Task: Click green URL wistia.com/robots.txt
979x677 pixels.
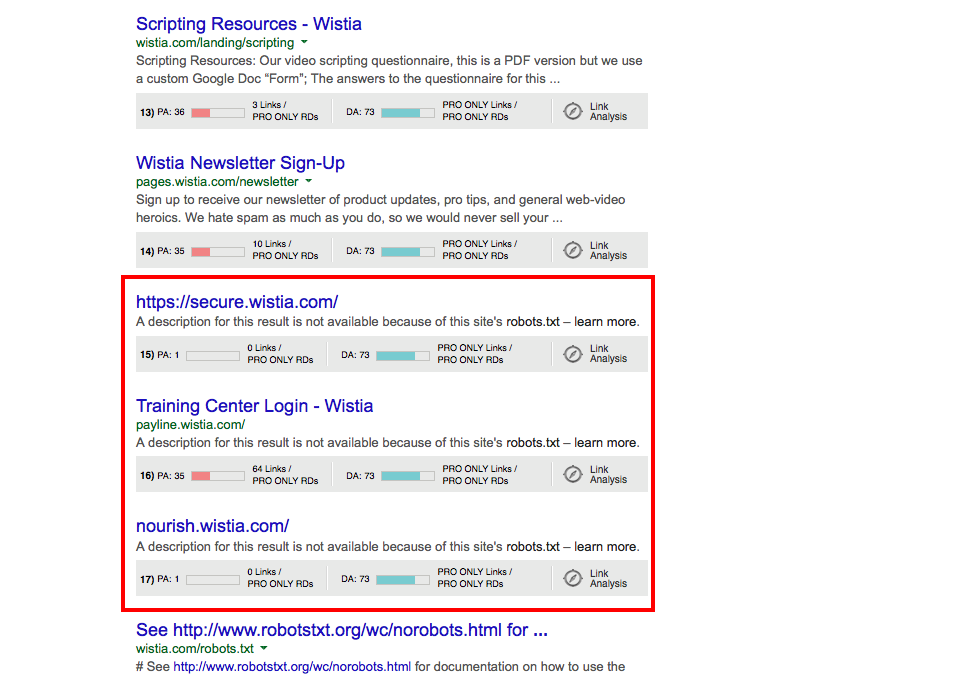Action: coord(195,648)
